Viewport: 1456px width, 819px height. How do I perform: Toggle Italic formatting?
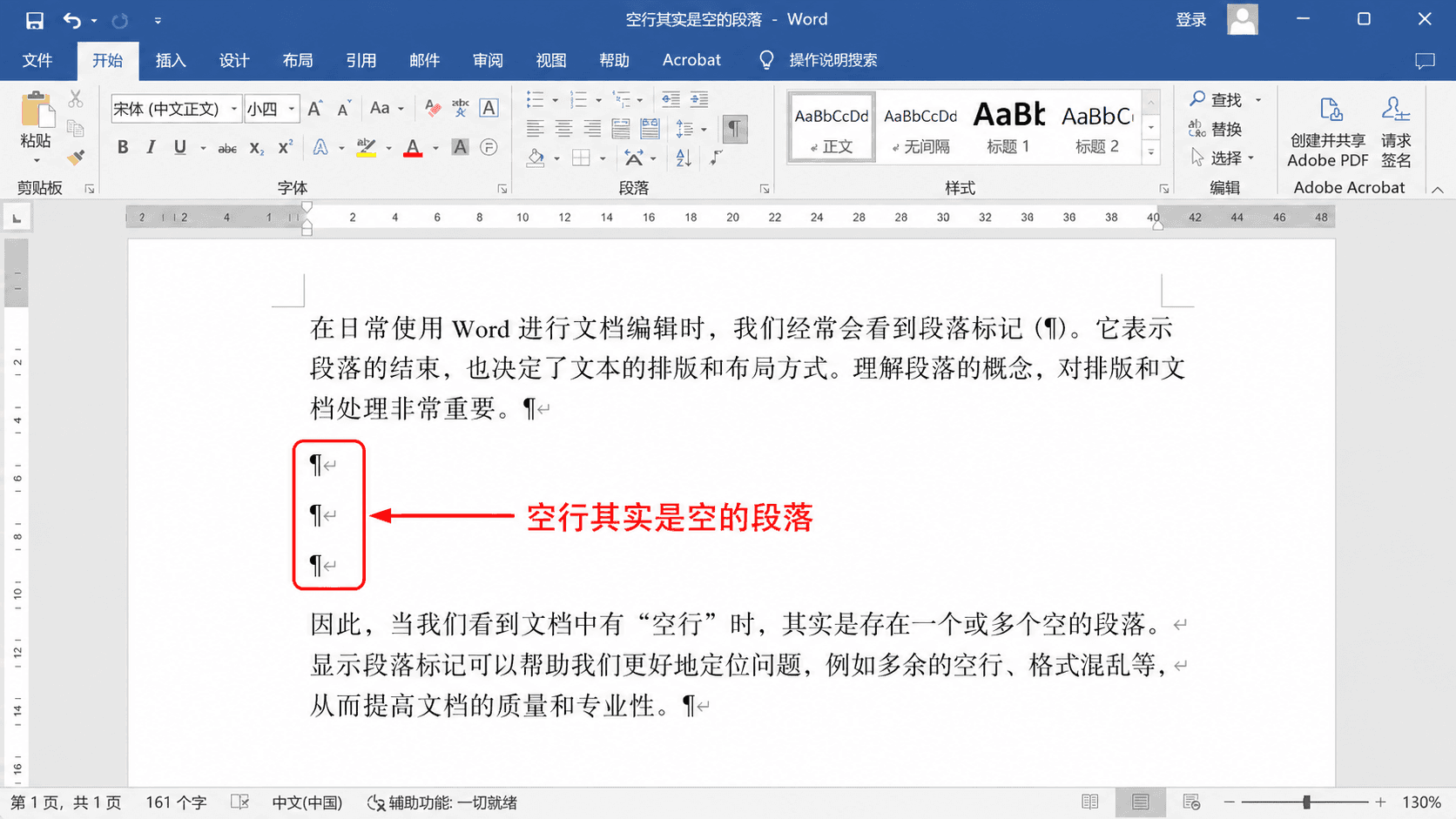pos(151,147)
